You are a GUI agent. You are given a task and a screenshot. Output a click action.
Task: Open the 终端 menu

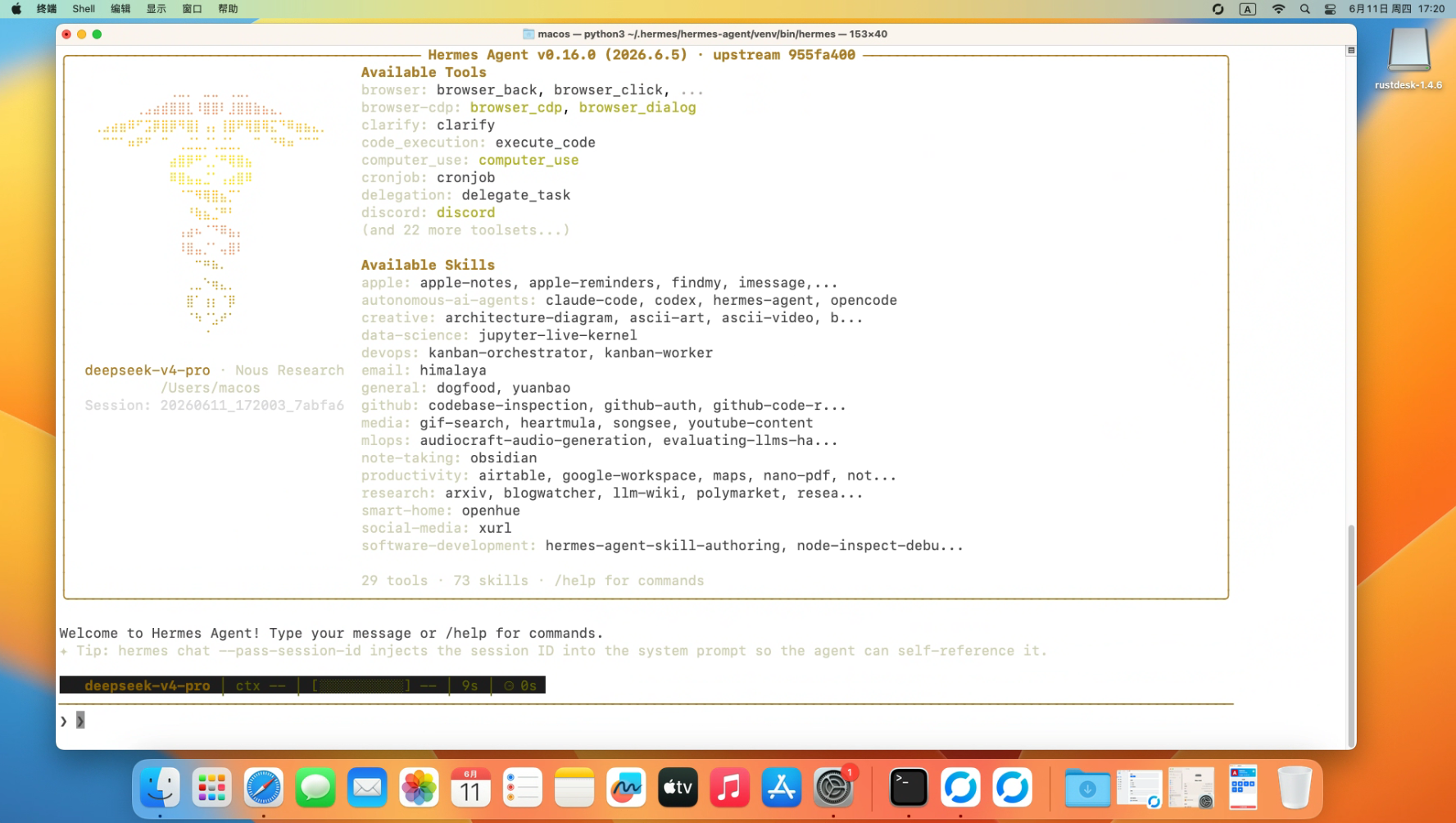coord(47,9)
